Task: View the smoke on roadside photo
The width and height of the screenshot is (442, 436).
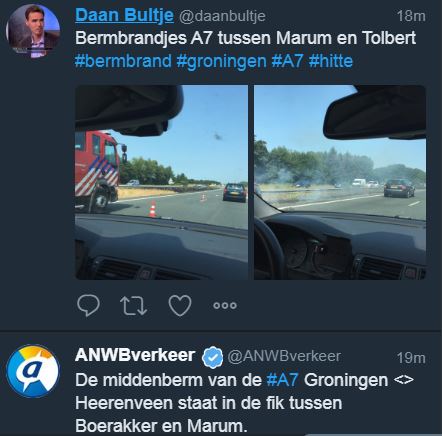Action: click(x=340, y=182)
